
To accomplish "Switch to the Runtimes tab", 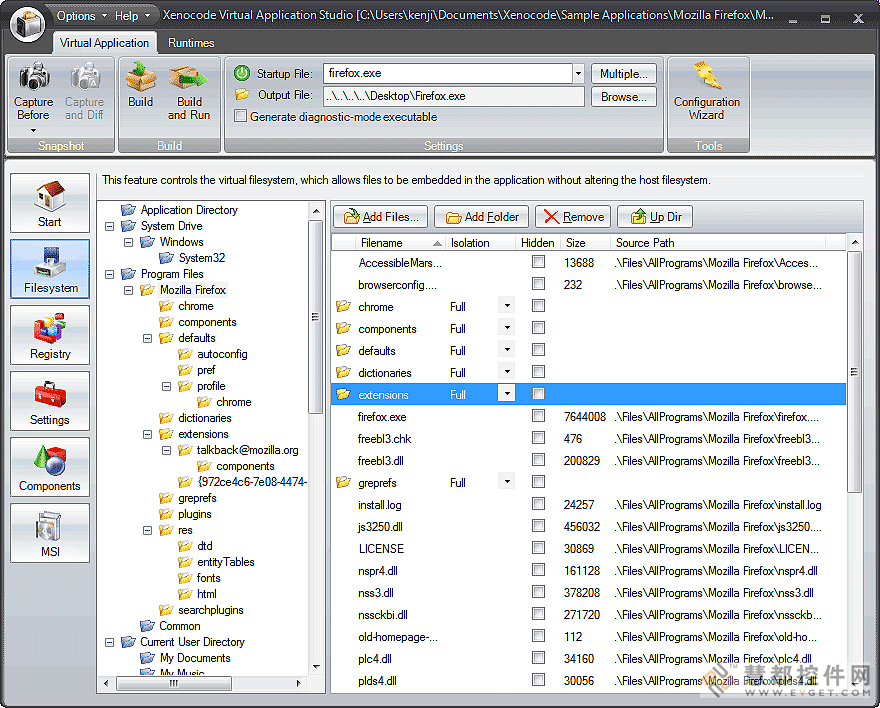I will click(191, 43).
